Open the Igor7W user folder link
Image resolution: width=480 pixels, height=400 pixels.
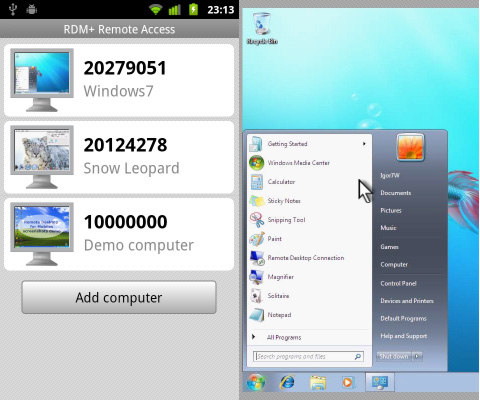coord(390,175)
